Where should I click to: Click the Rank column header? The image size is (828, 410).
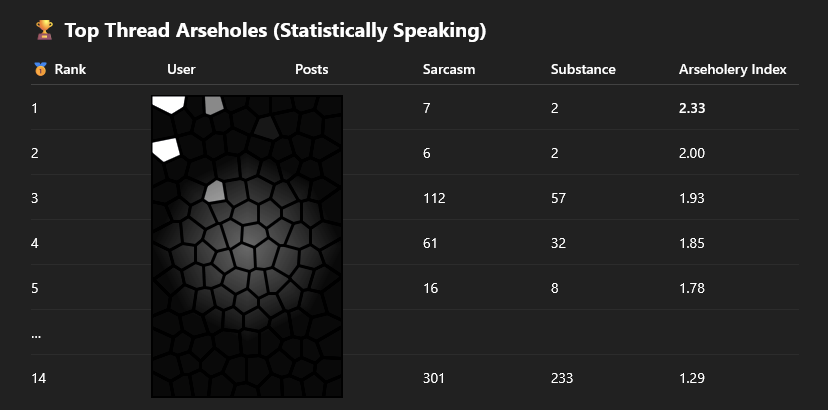70,70
